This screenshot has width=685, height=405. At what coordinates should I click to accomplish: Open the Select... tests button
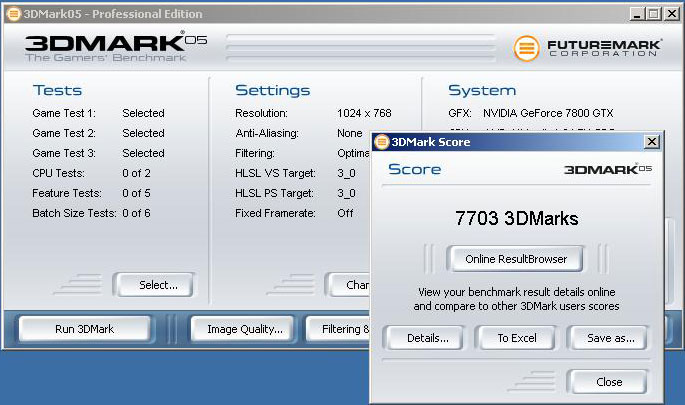(x=155, y=285)
